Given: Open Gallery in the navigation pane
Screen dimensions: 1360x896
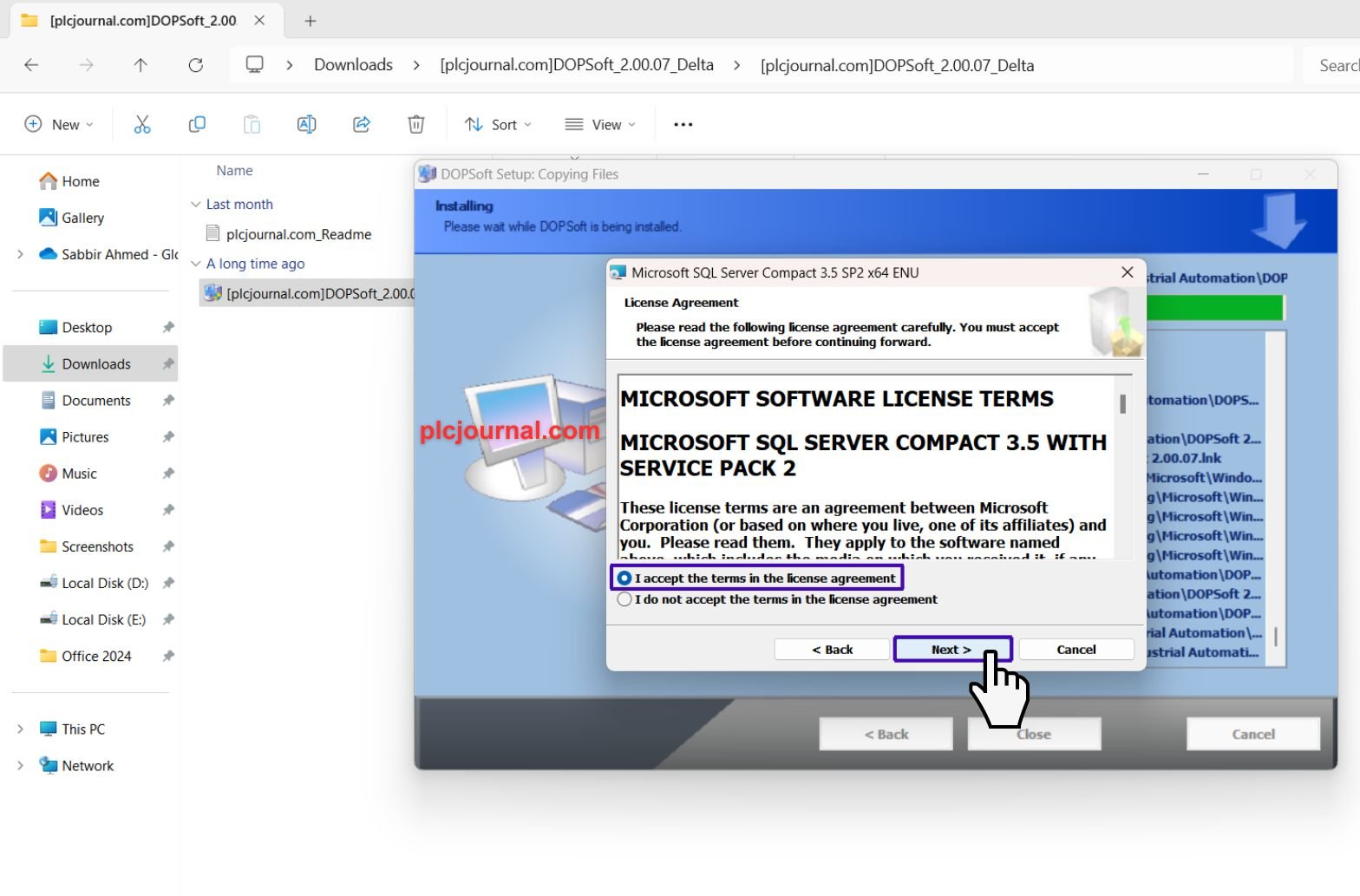Looking at the screenshot, I should (x=72, y=218).
